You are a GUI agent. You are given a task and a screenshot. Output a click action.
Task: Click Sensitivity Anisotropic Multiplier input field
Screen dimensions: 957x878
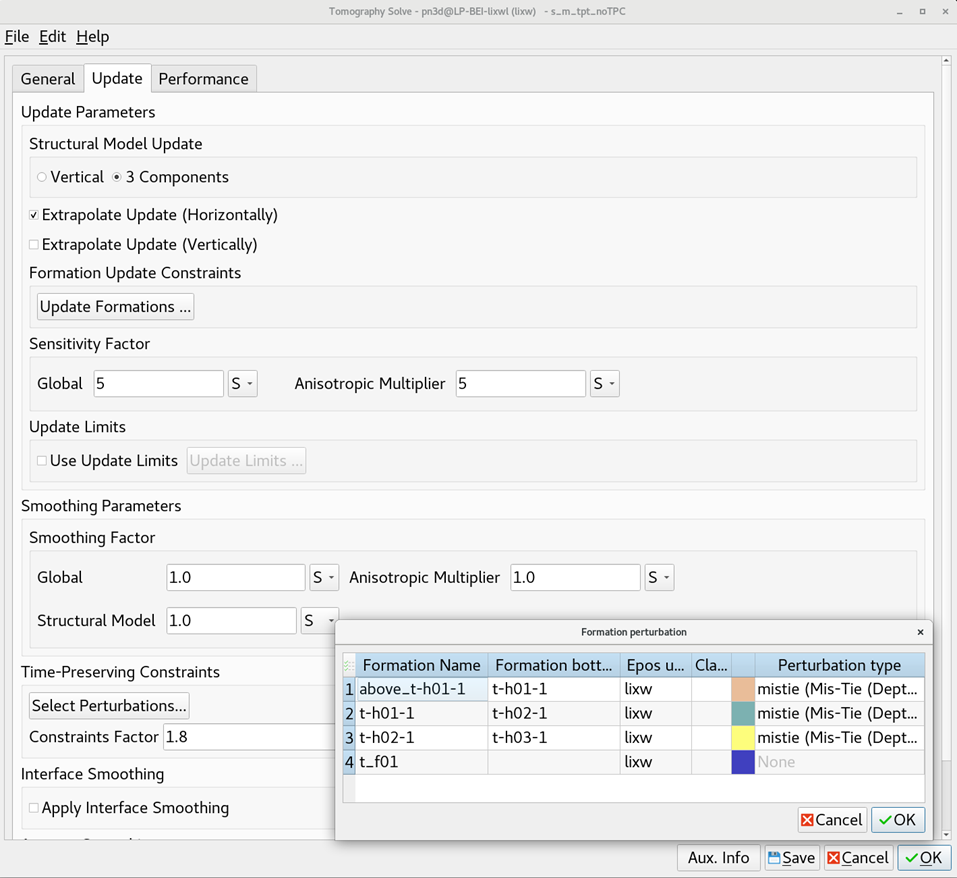pyautogui.click(x=521, y=384)
